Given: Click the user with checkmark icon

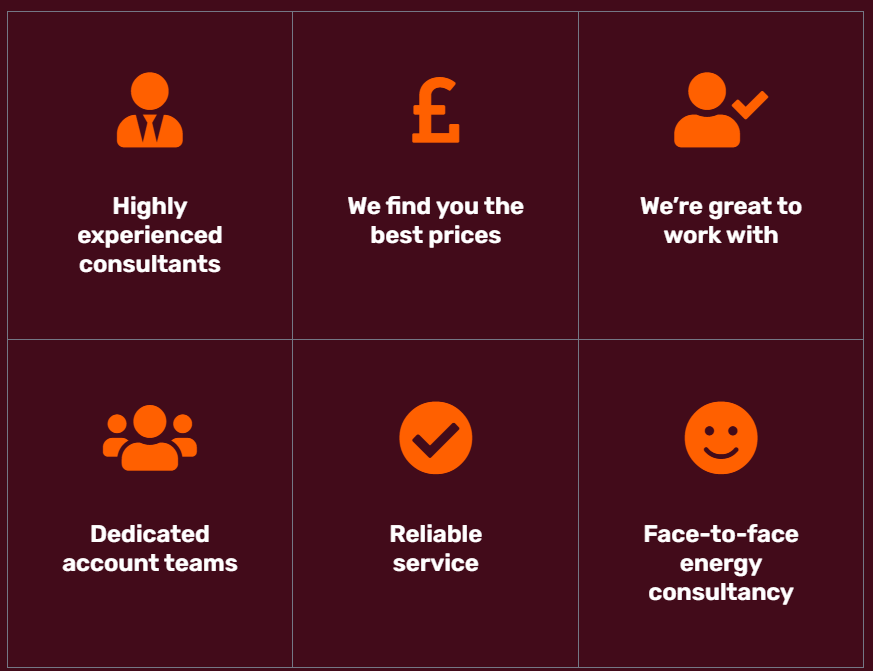Looking at the screenshot, I should pyautogui.click(x=720, y=110).
